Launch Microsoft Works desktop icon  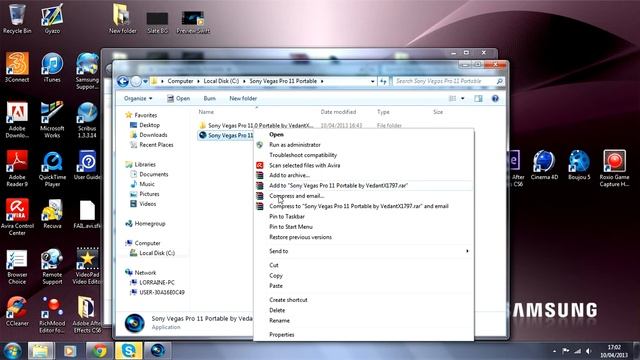pos(52,120)
